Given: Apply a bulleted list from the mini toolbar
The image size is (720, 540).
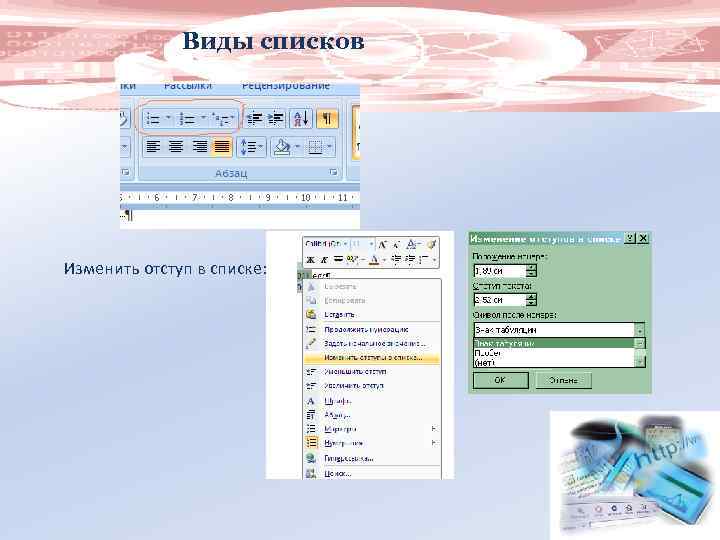Looking at the screenshot, I should pyautogui.click(x=424, y=260).
